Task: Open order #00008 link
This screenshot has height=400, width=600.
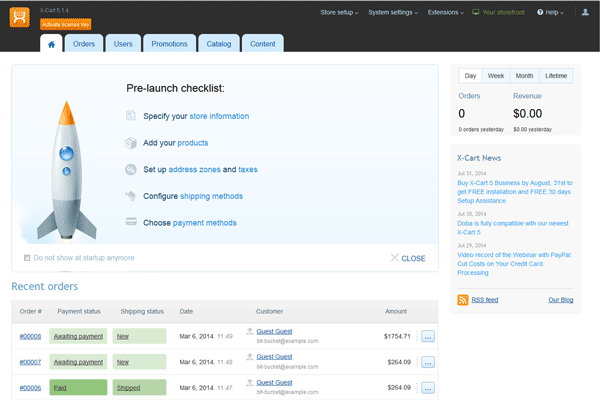Action: coord(30,336)
